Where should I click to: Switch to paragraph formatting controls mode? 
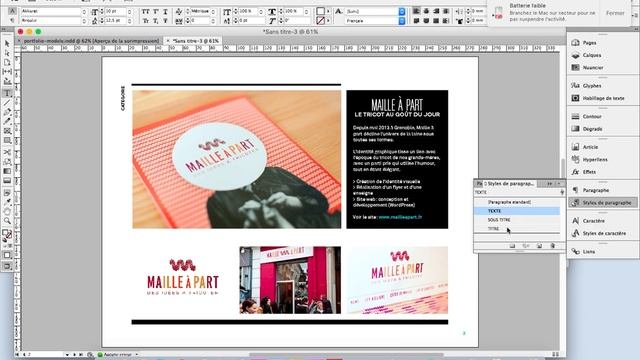click(12, 20)
